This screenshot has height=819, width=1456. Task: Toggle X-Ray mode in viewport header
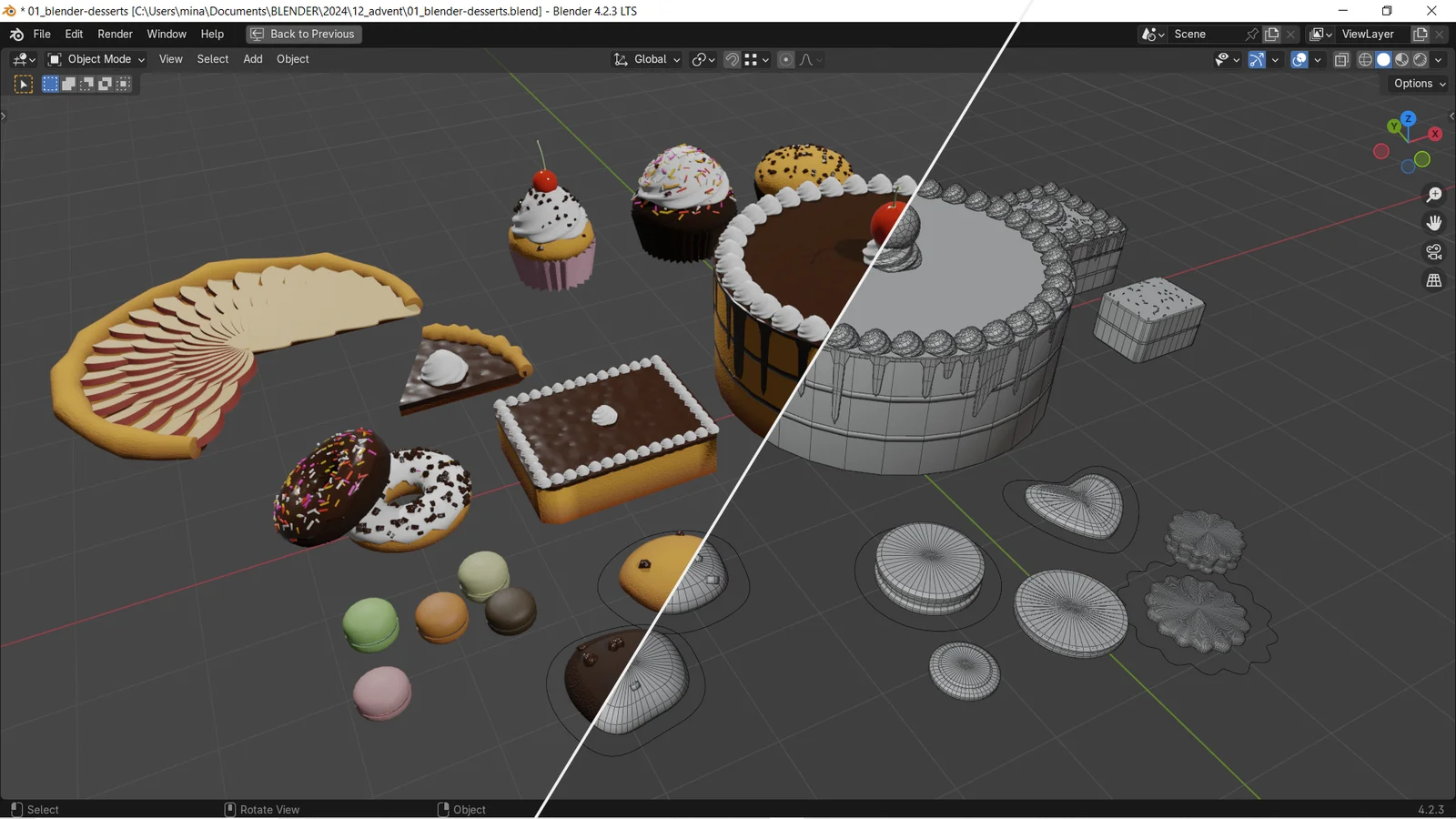pyautogui.click(x=1340, y=59)
